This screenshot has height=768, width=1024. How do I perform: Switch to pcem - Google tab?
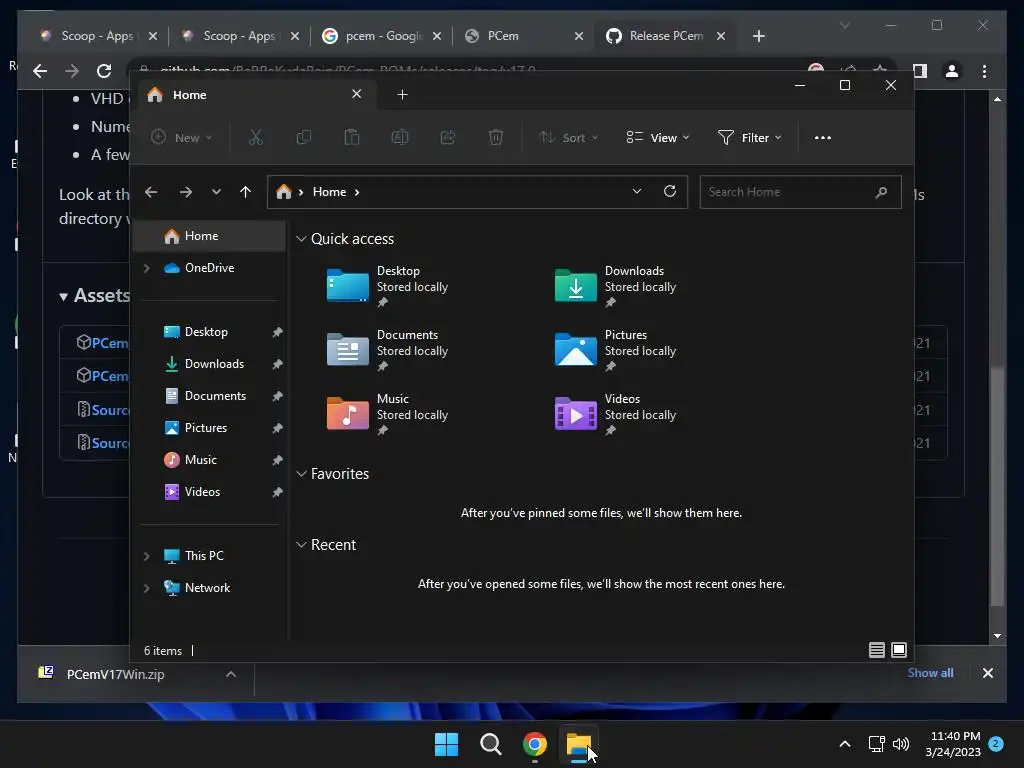(384, 36)
